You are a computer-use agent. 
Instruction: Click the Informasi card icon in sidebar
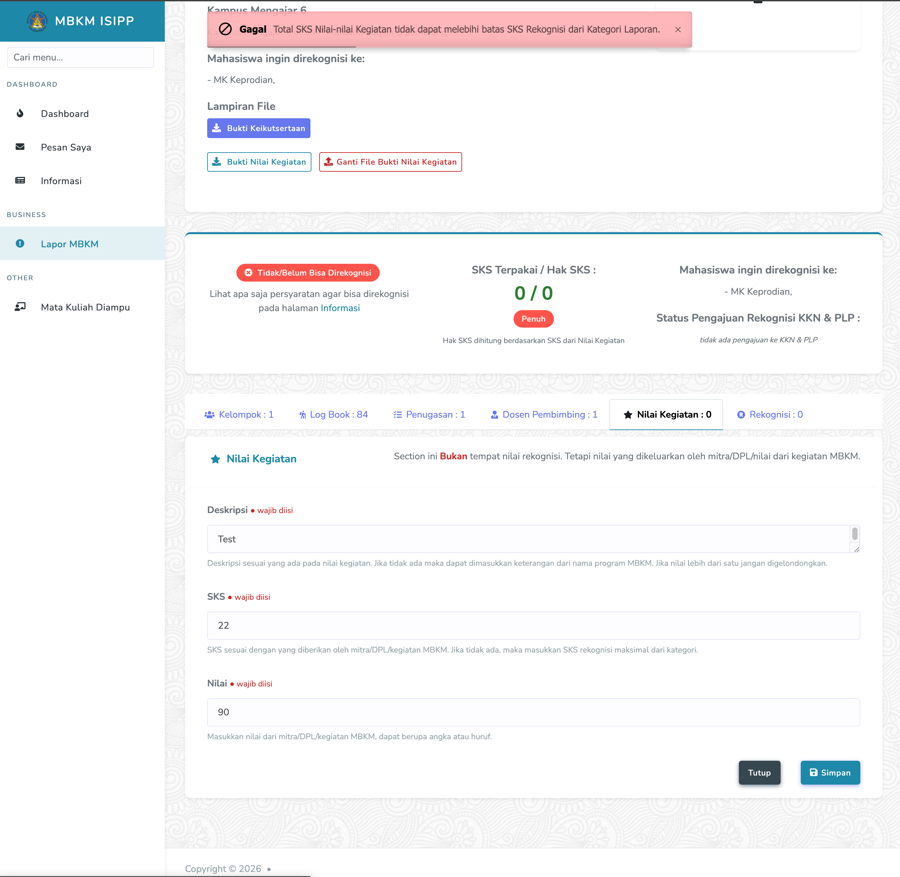(x=20, y=181)
